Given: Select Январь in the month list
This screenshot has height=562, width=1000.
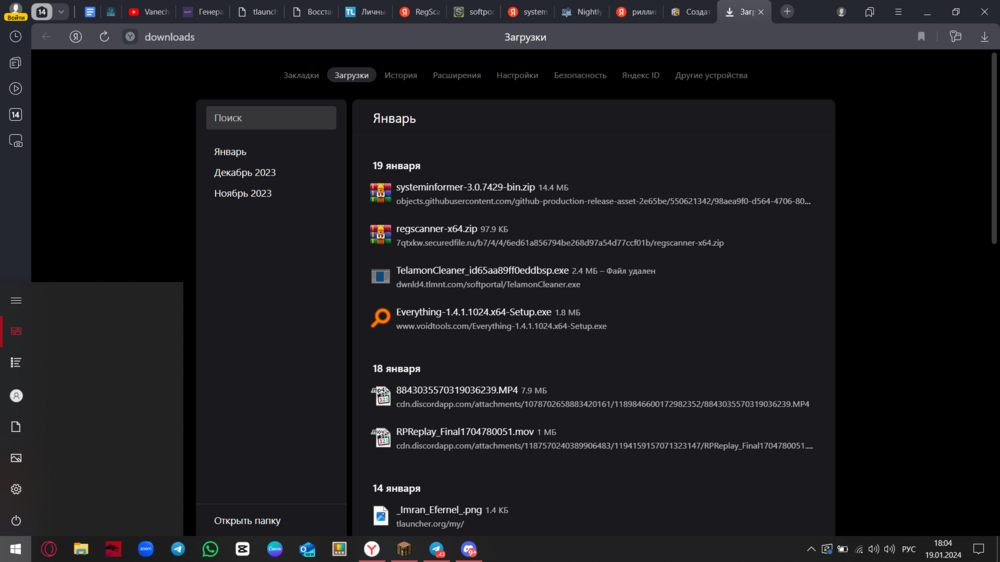Looking at the screenshot, I should click(230, 152).
